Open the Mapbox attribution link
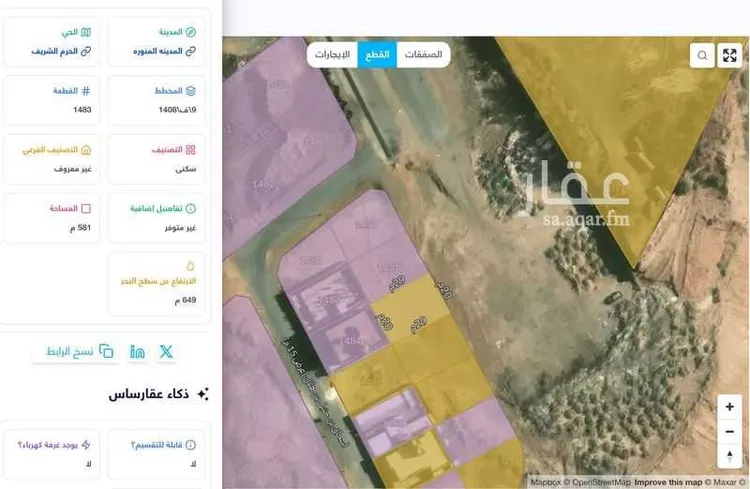 point(545,482)
